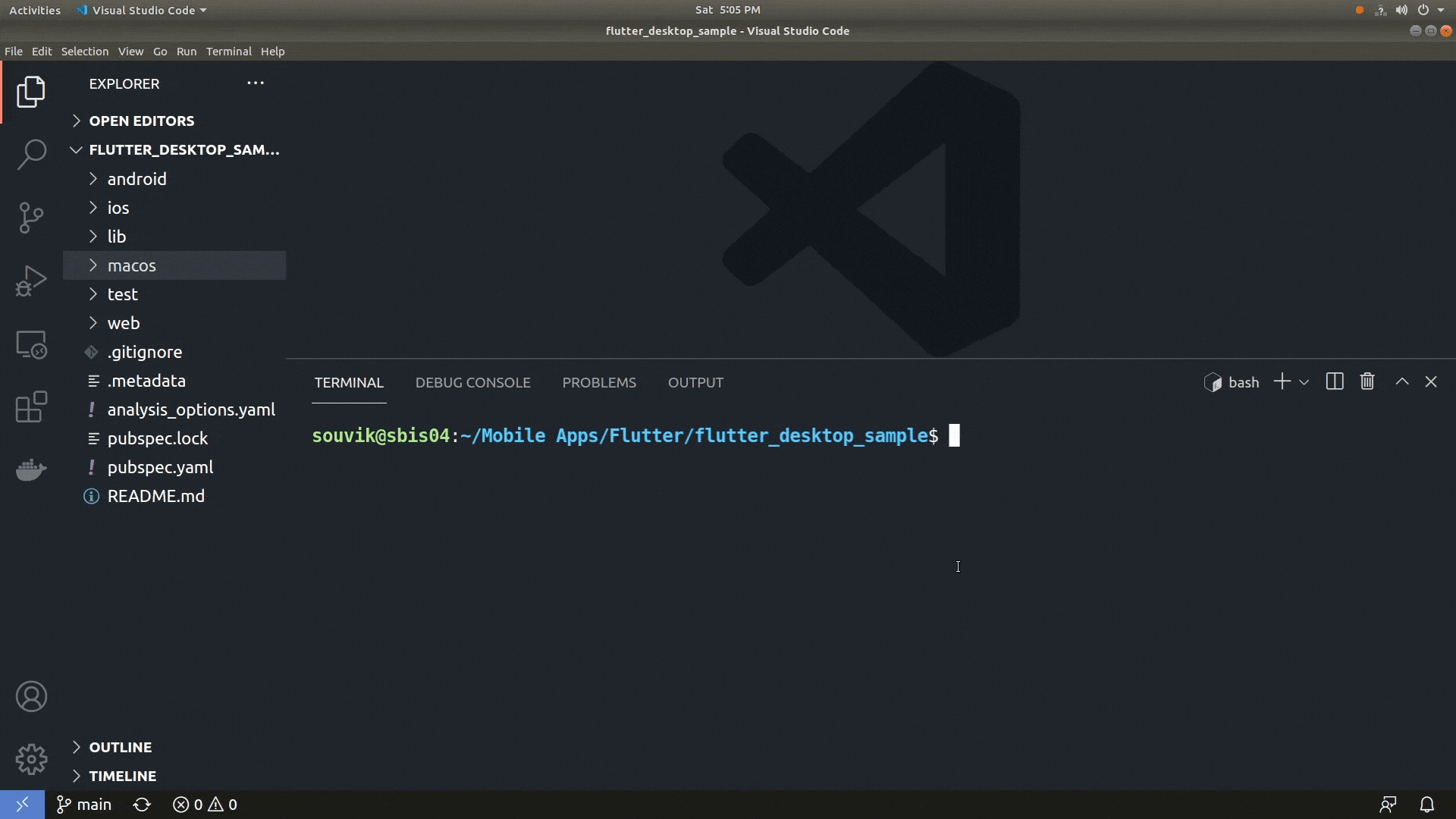This screenshot has height=819, width=1456.
Task: Open the Explorer view in activity bar
Action: [x=31, y=92]
